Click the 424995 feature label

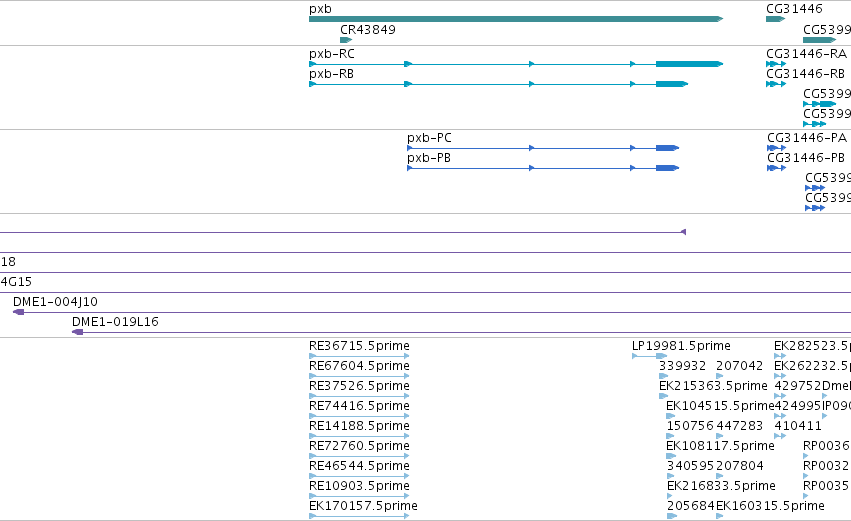(798, 406)
